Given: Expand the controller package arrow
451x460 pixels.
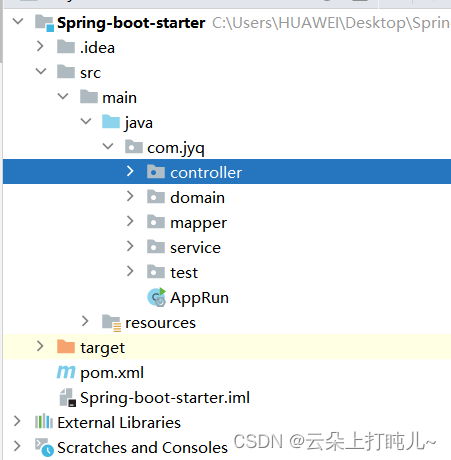Looking at the screenshot, I should (x=130, y=171).
